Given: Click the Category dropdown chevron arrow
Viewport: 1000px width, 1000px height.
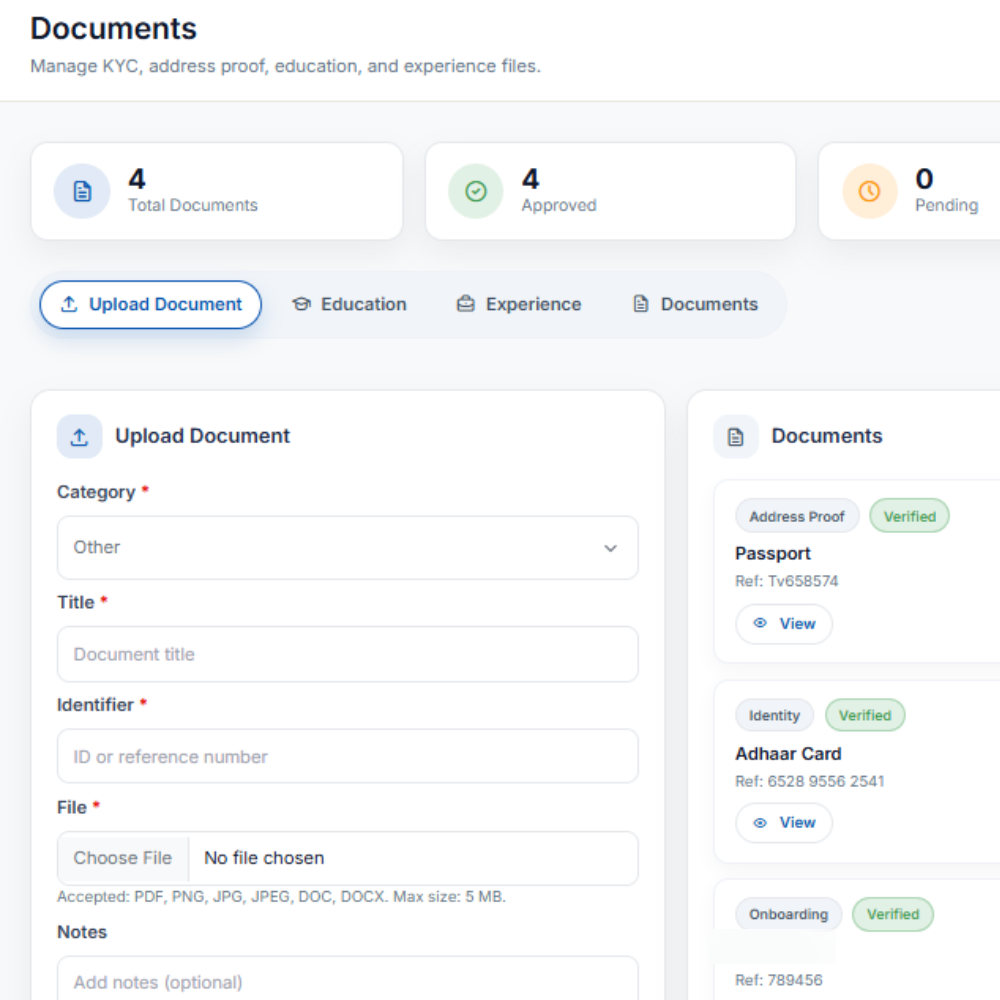Looking at the screenshot, I should pos(610,548).
